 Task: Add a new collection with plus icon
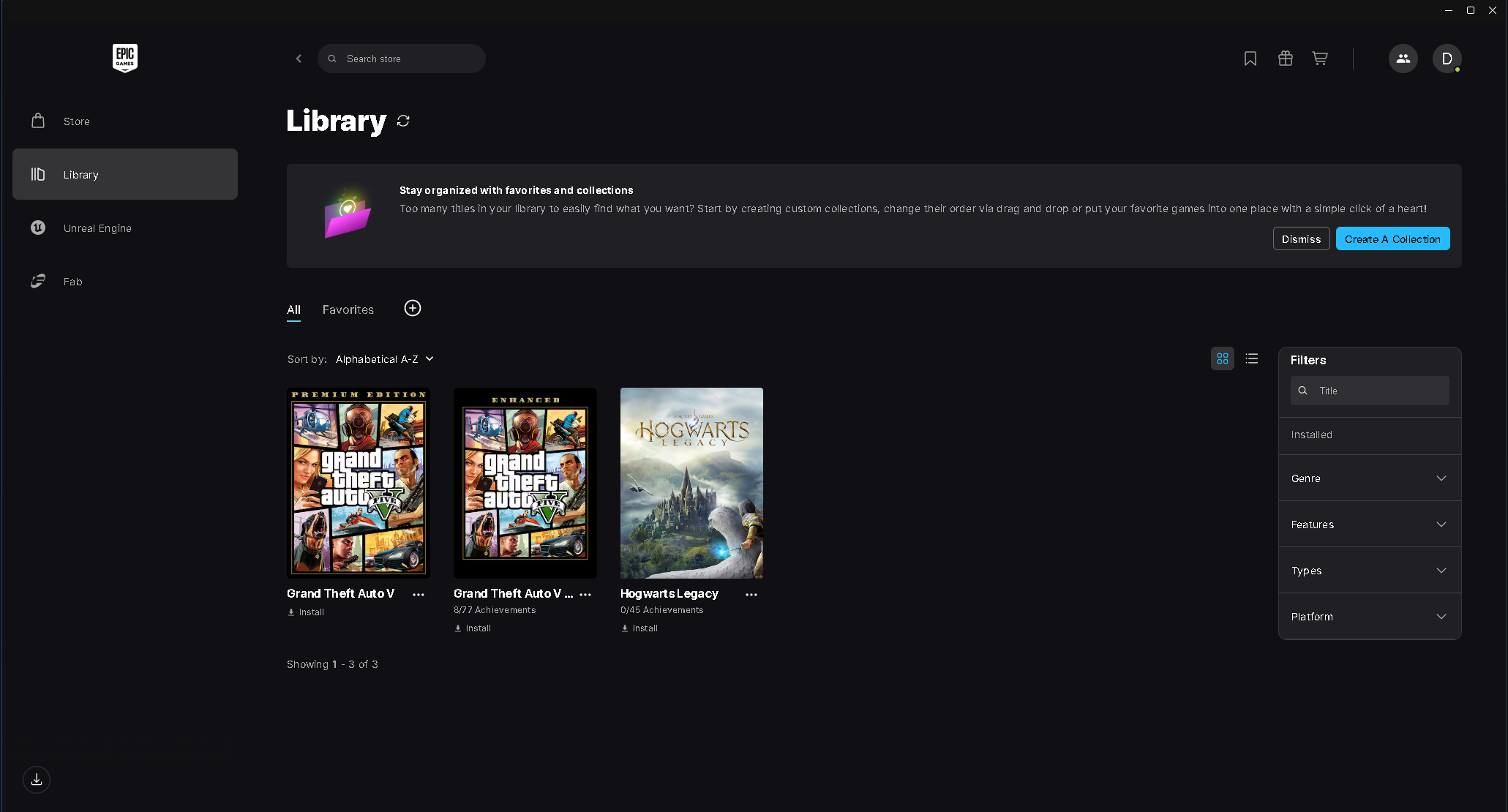tap(413, 308)
